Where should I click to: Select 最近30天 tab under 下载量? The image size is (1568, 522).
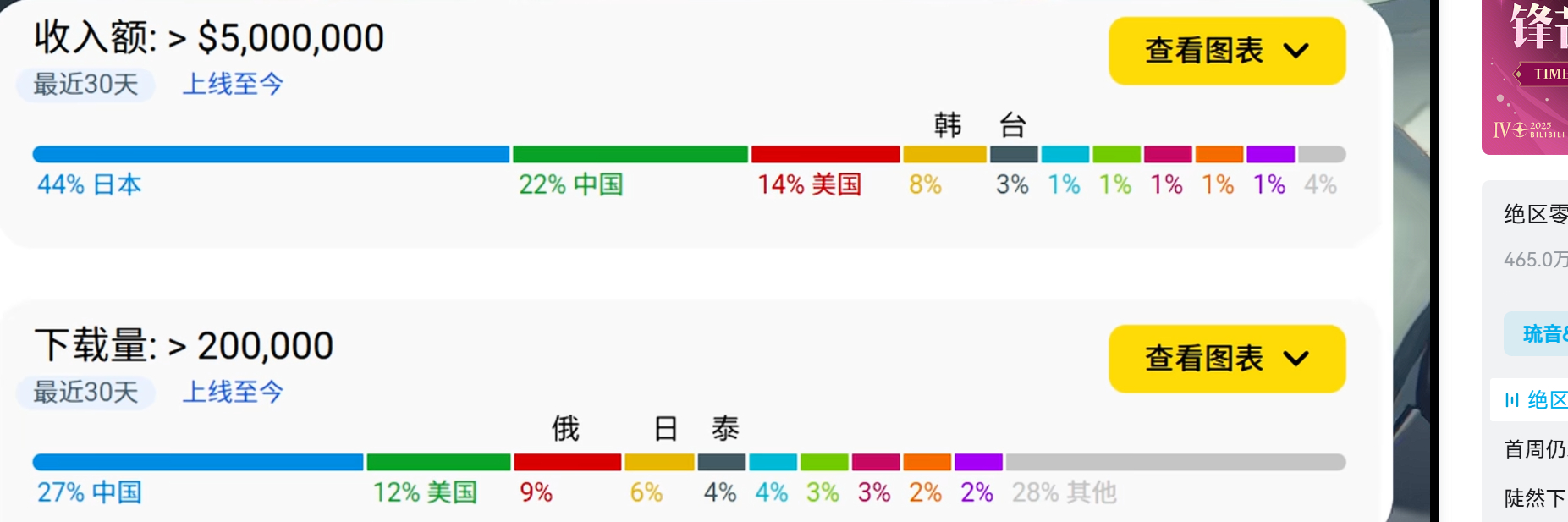click(85, 393)
